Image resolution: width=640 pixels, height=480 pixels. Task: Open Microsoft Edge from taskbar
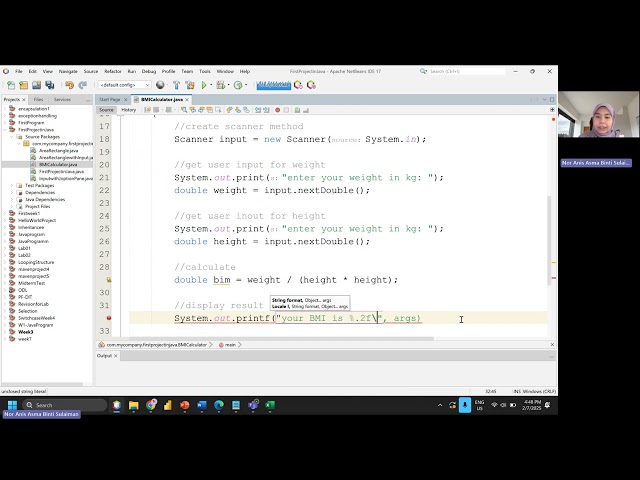click(x=219, y=405)
